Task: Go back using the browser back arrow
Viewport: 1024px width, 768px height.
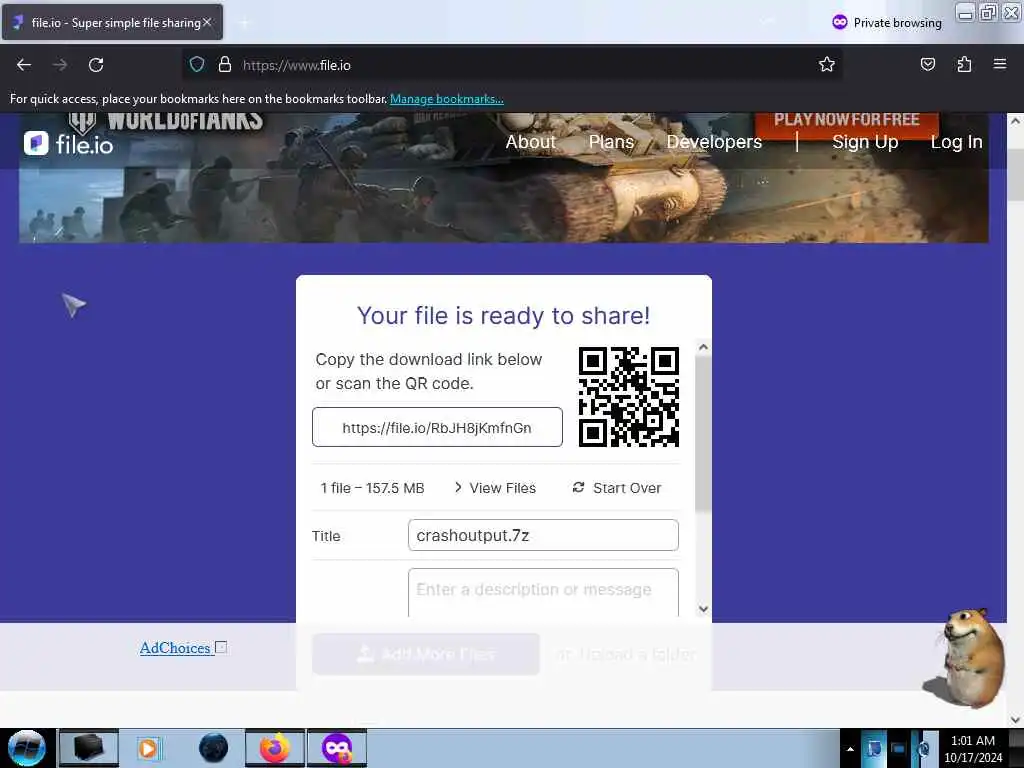Action: coord(24,65)
